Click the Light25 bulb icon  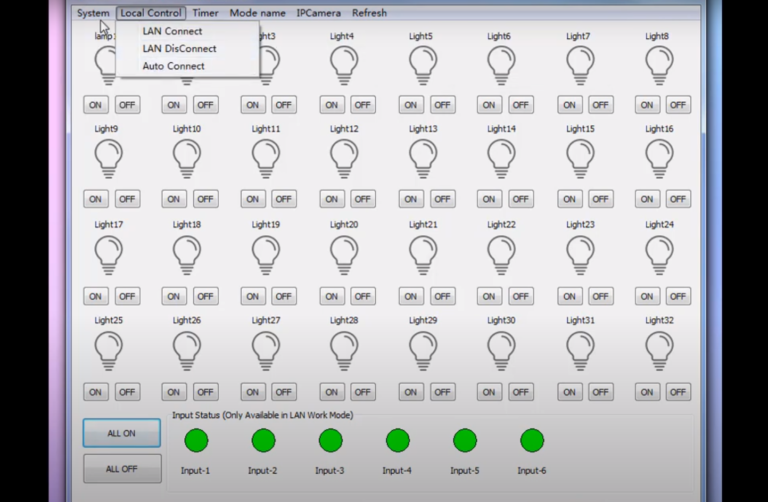tap(108, 350)
